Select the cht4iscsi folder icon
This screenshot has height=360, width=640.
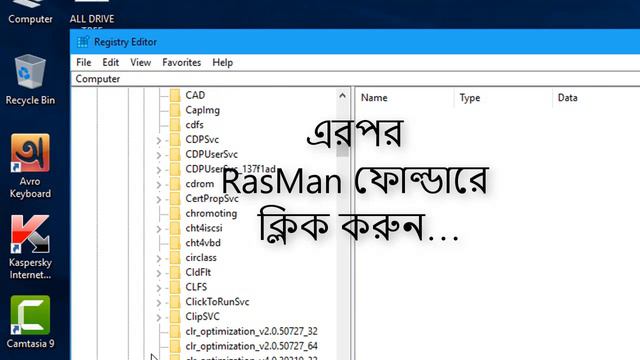[x=175, y=228]
